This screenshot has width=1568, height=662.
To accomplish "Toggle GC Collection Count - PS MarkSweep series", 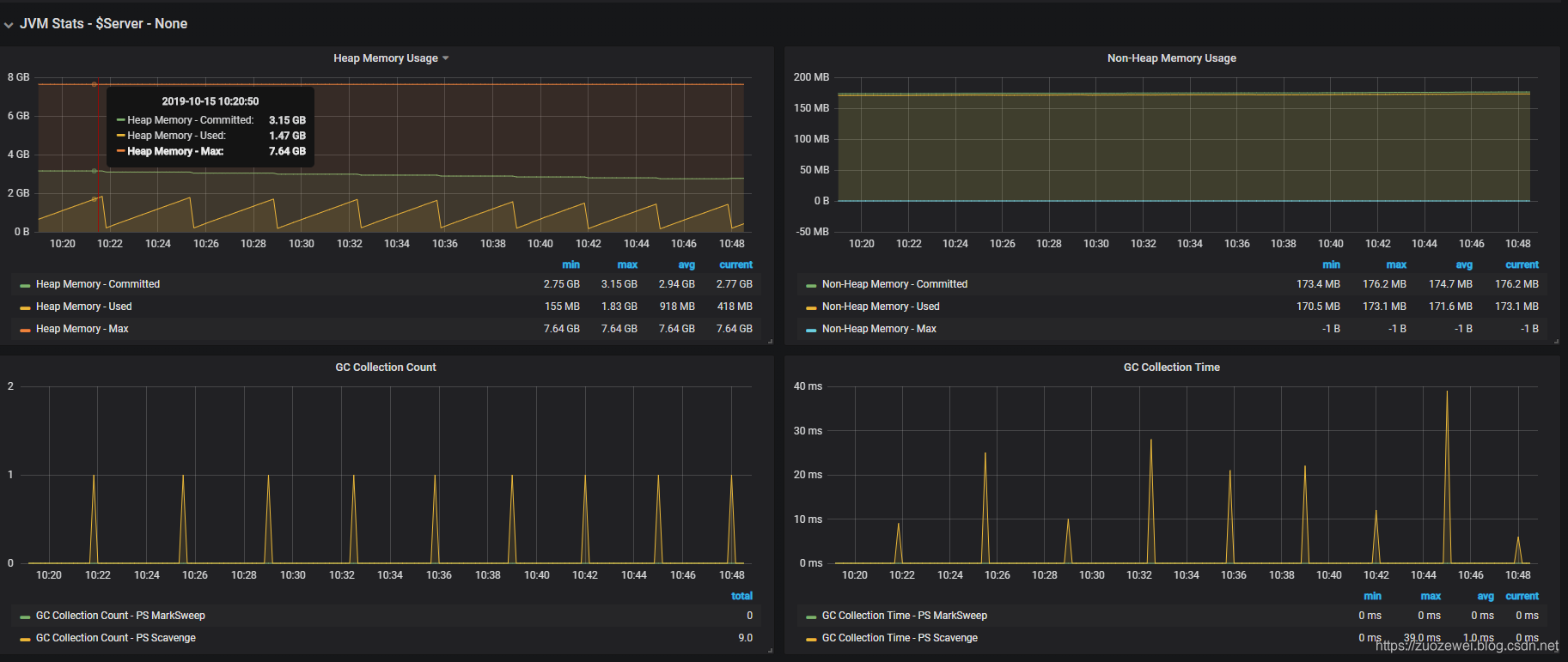I will click(x=120, y=616).
